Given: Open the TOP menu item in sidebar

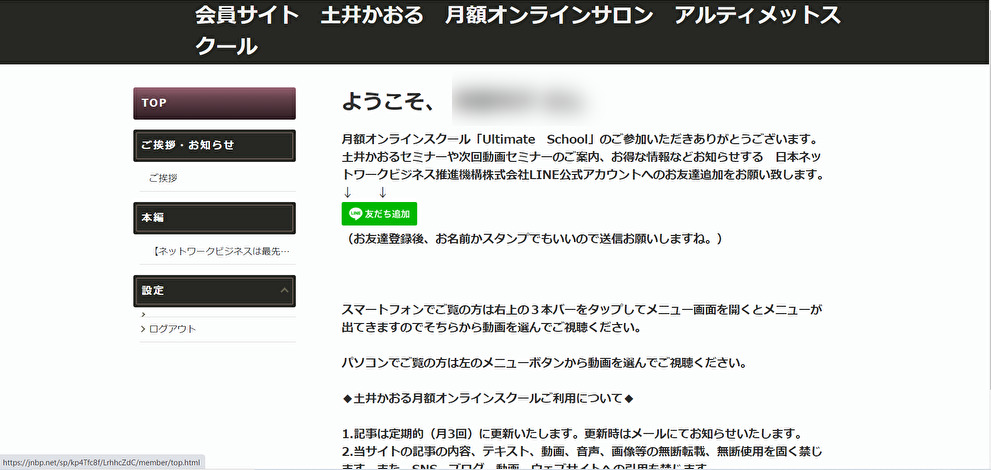Looking at the screenshot, I should pyautogui.click(x=214, y=103).
